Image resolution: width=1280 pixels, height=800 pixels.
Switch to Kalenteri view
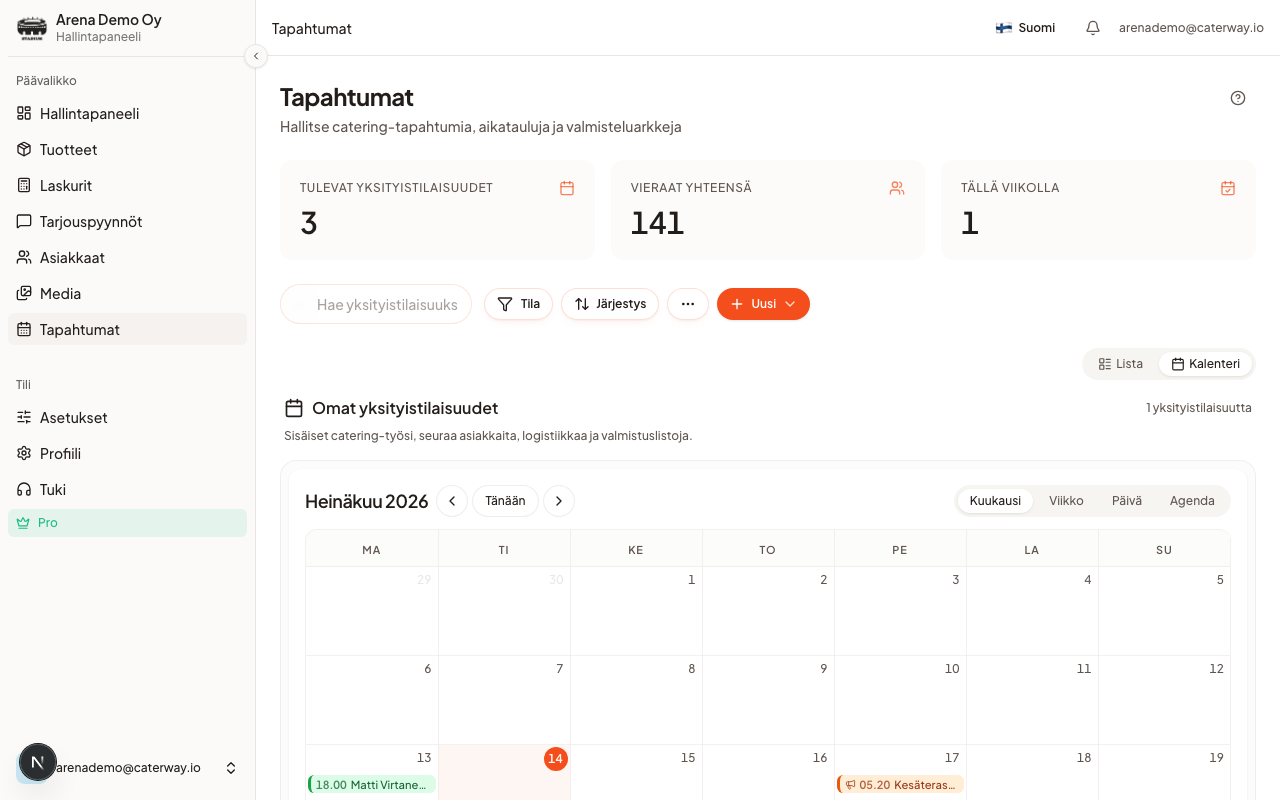[x=1205, y=364]
